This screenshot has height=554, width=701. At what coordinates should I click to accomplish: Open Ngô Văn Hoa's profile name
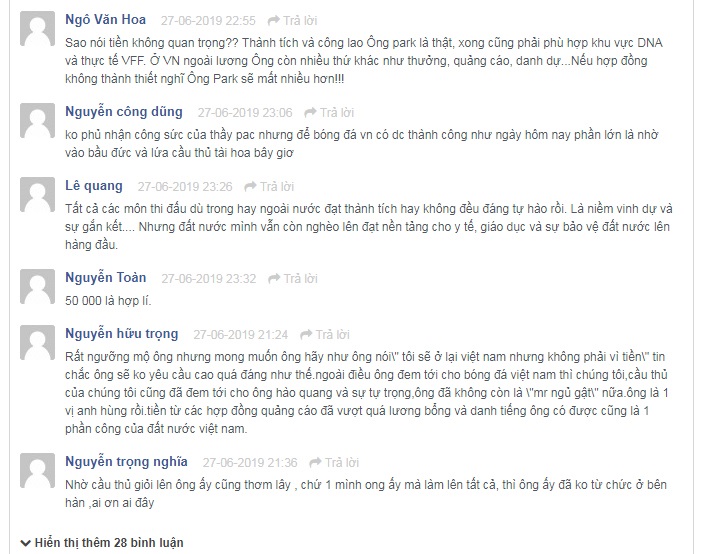tap(106, 20)
